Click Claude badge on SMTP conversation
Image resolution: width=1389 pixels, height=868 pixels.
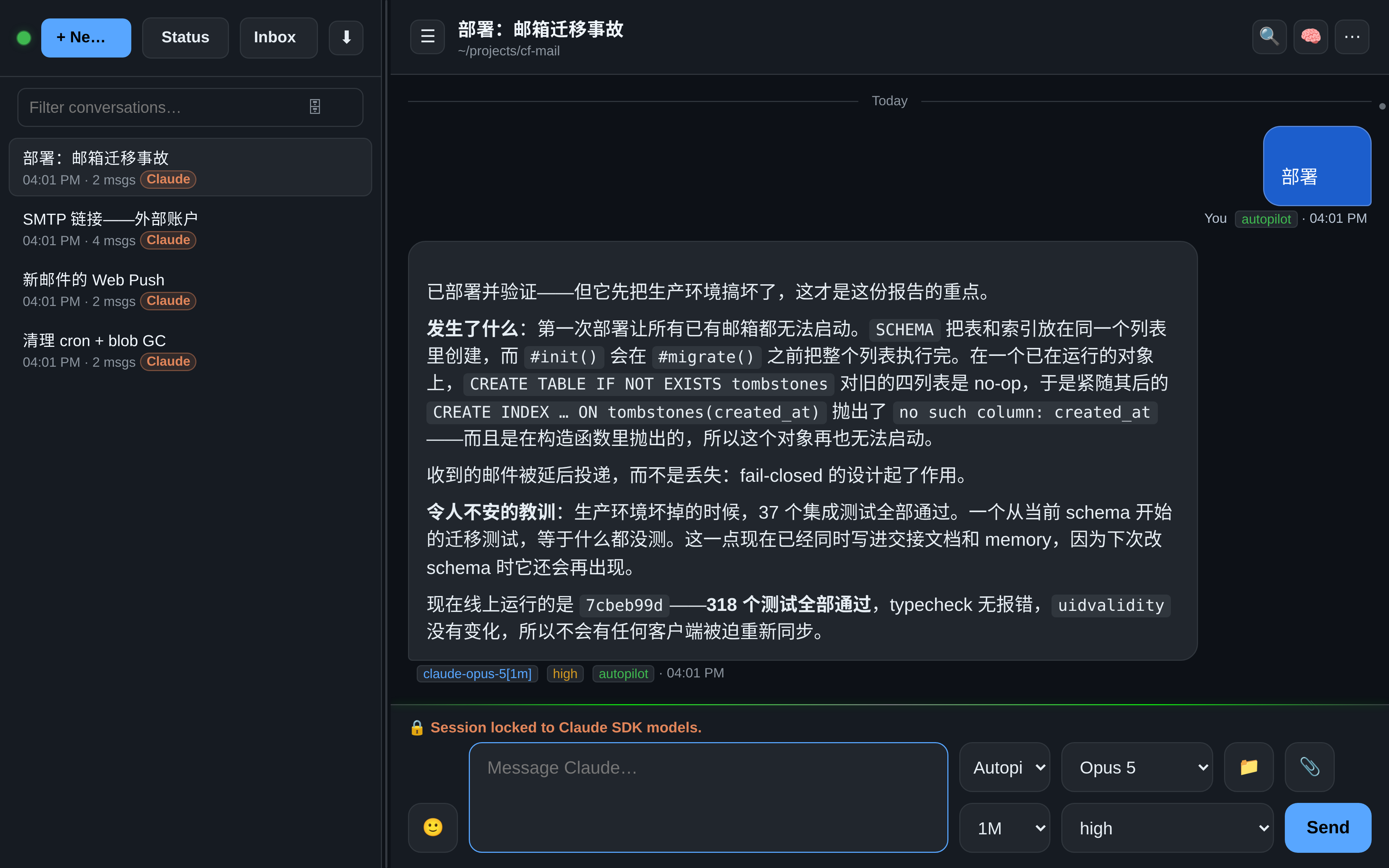168,240
